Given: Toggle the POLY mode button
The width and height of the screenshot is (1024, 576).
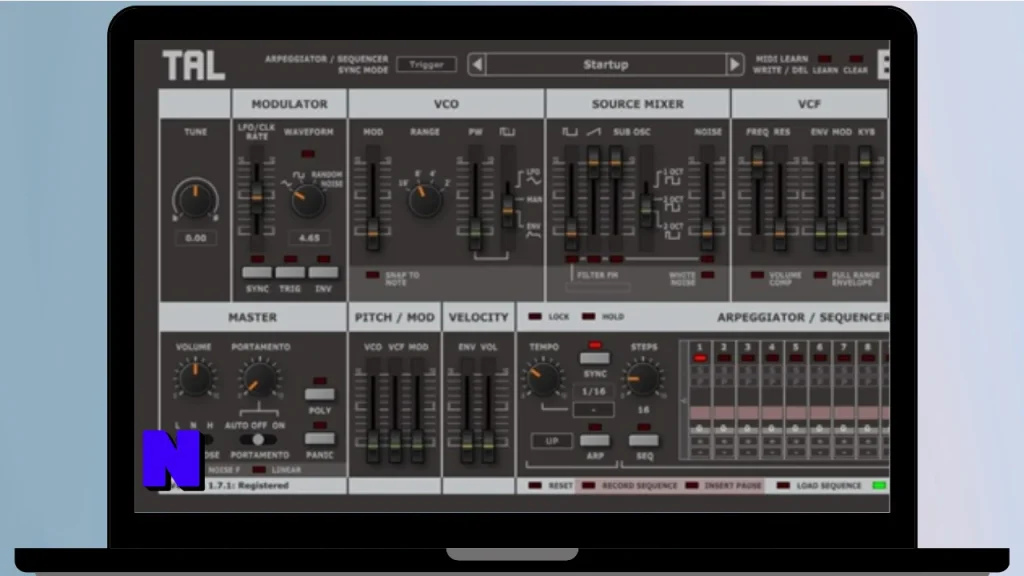Looking at the screenshot, I should point(319,394).
